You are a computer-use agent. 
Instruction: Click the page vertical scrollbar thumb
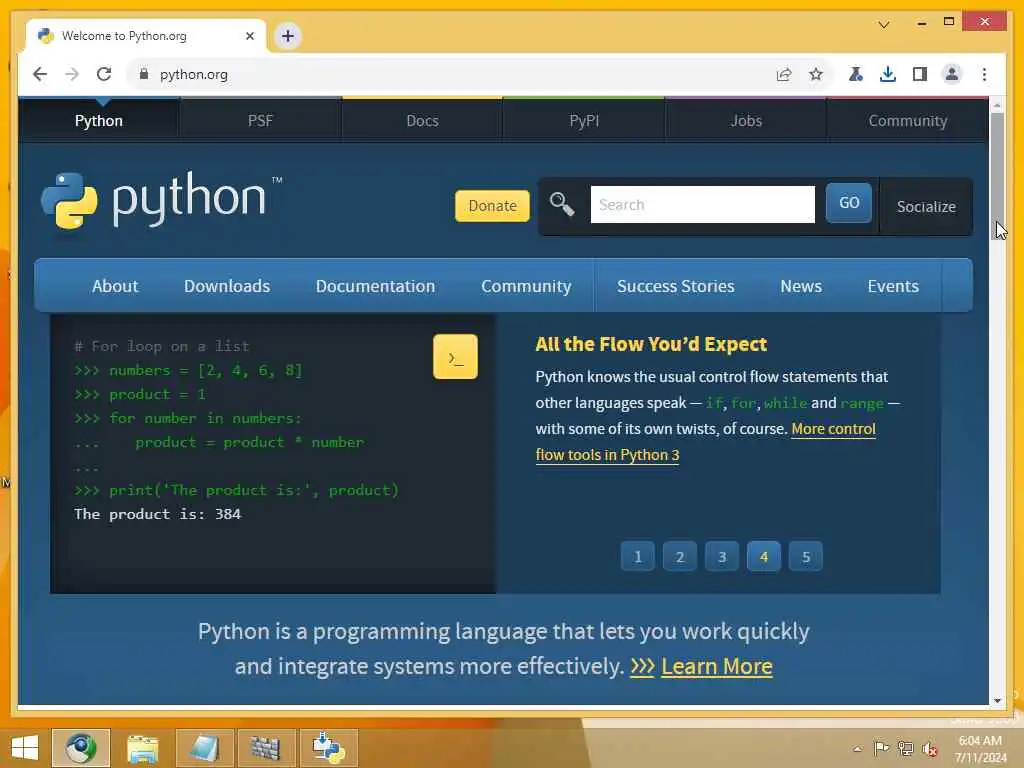pyautogui.click(x=997, y=176)
